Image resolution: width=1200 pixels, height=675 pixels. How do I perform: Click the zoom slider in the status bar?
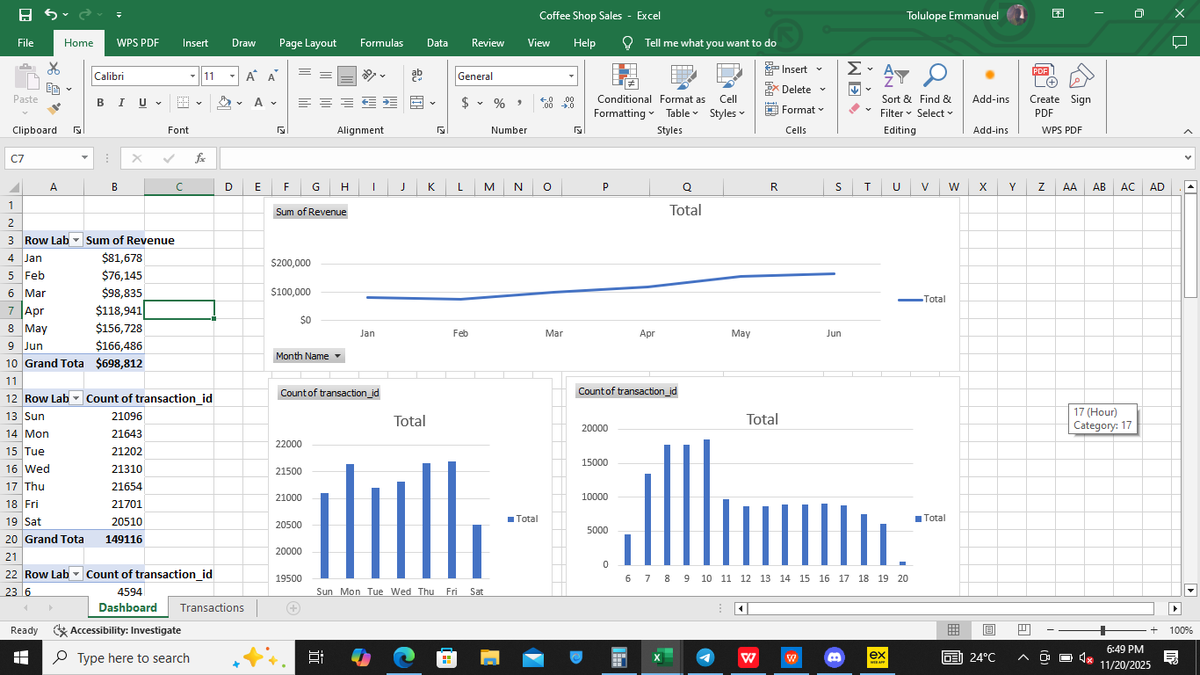1101,630
